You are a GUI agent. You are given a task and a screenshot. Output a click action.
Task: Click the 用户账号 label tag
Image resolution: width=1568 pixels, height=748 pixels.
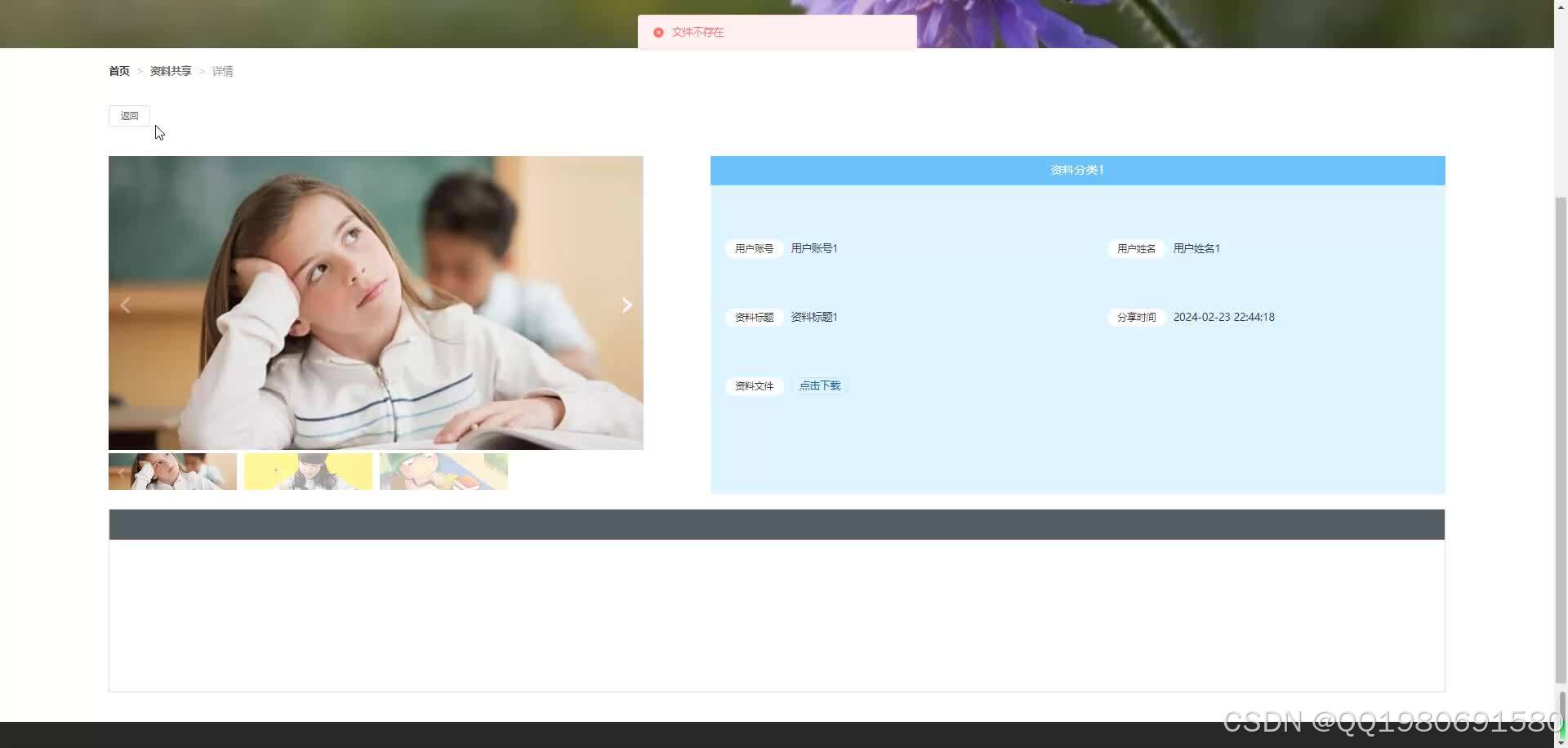click(x=754, y=248)
